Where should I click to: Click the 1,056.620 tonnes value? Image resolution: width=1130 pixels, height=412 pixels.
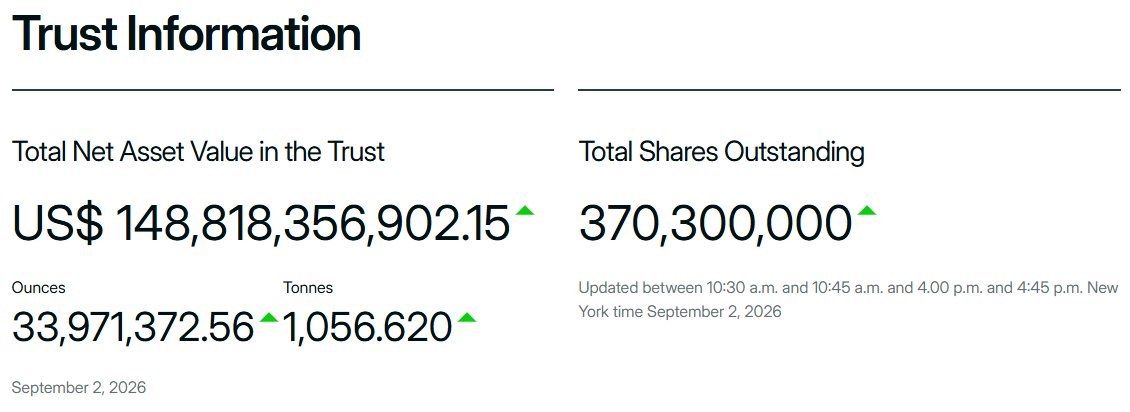tap(368, 327)
